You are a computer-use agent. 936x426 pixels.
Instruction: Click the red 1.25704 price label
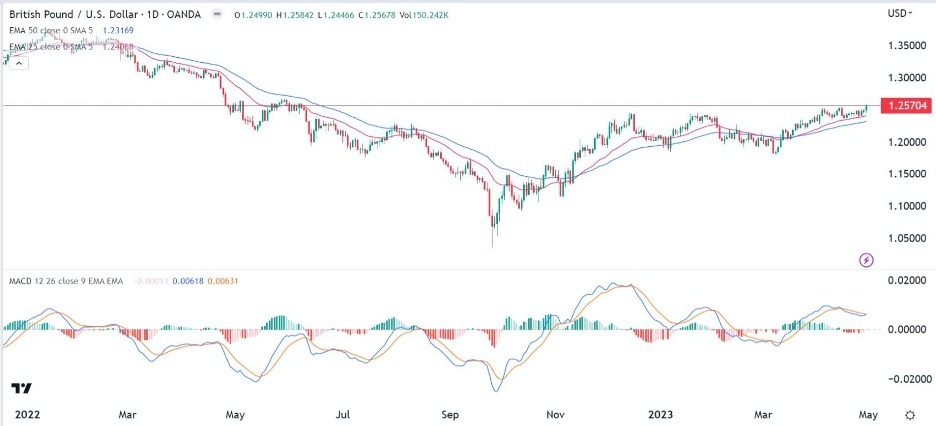click(x=904, y=105)
